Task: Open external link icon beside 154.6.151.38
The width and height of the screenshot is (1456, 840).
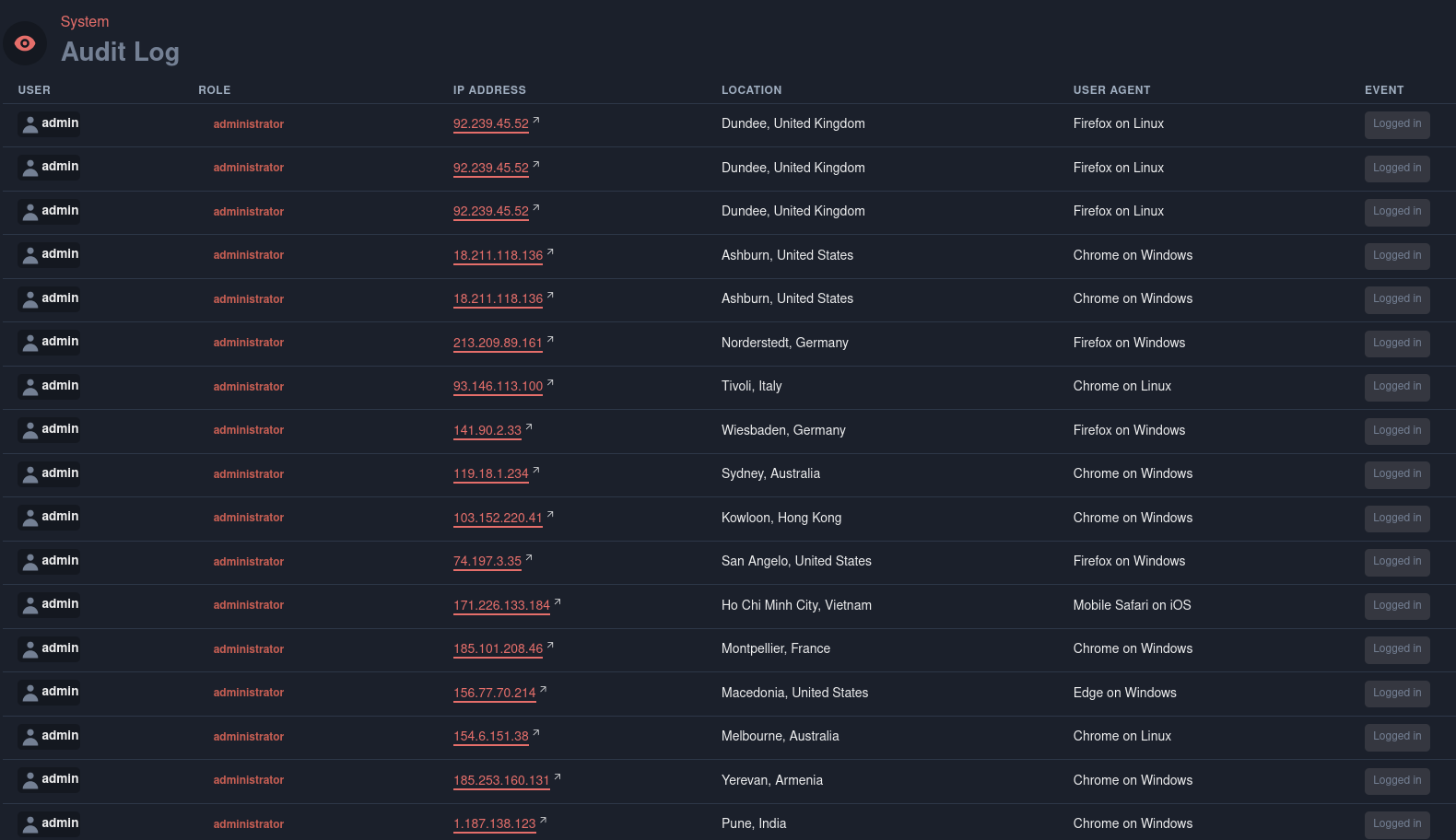Action: (x=536, y=733)
